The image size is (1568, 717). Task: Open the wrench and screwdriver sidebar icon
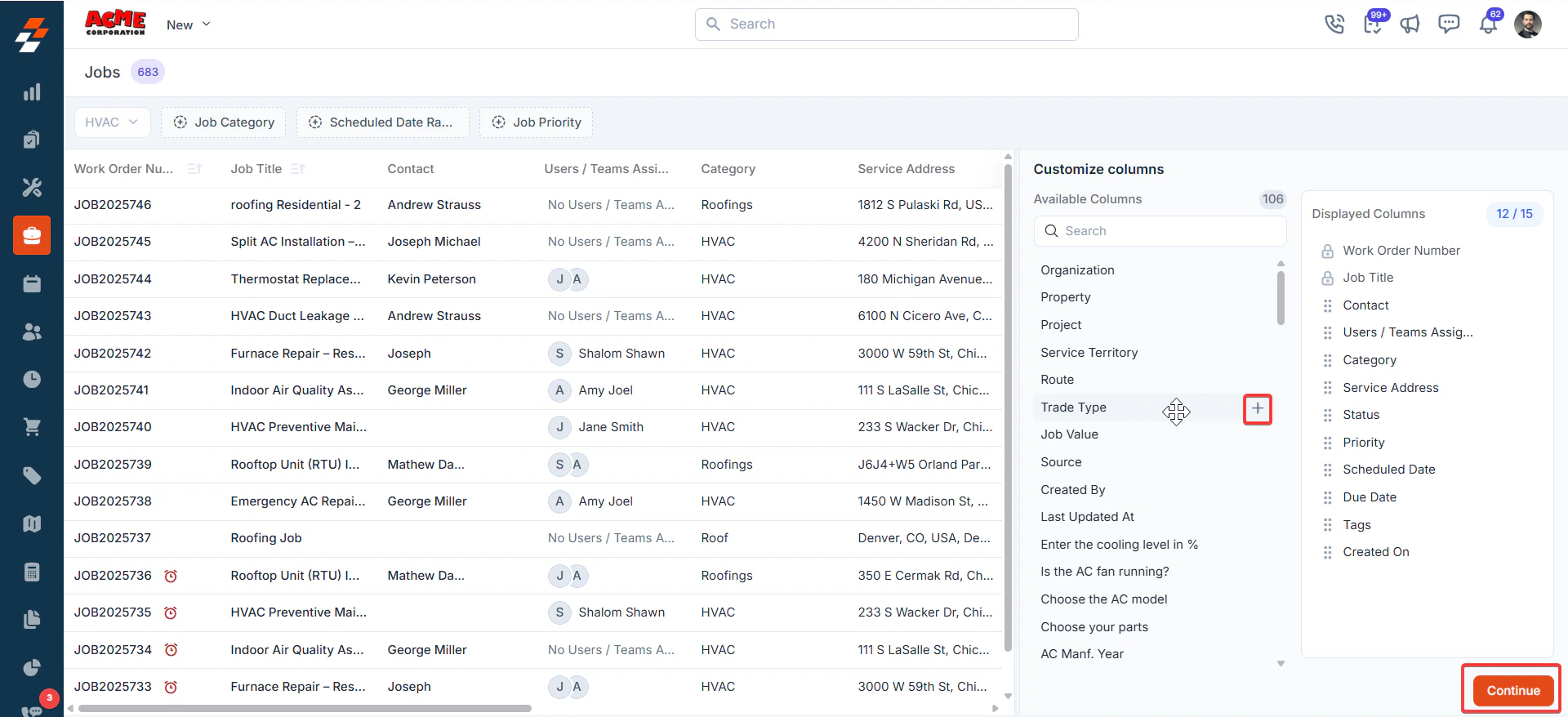[x=32, y=188]
